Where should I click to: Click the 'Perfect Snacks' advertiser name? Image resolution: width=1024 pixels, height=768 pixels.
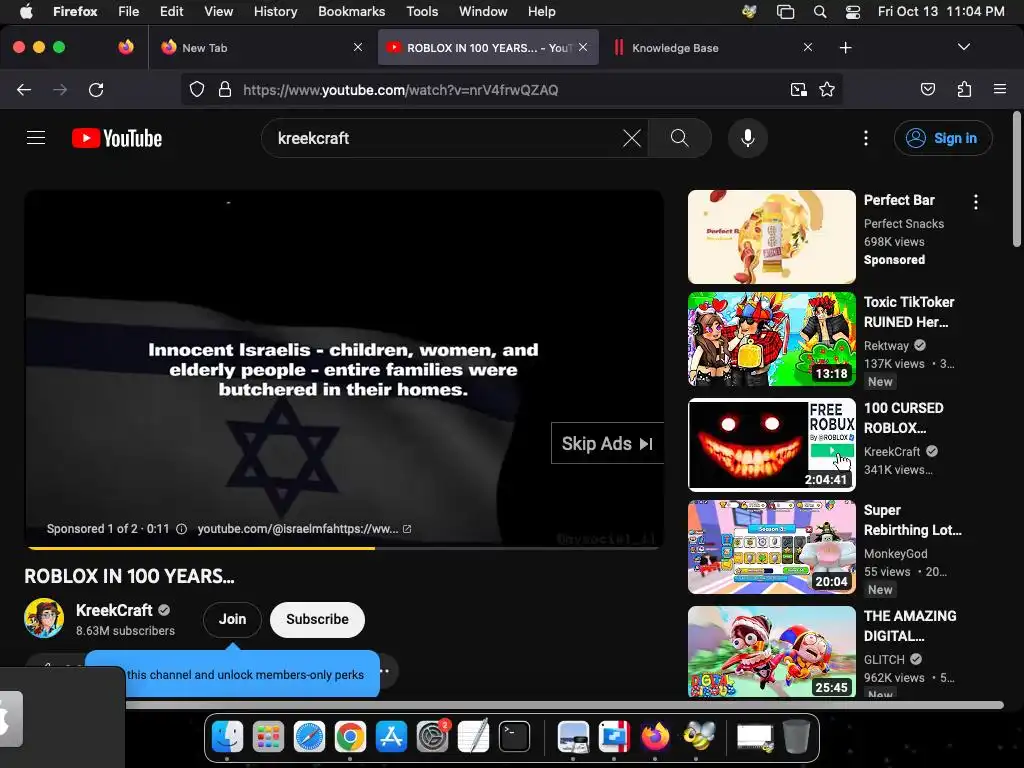(x=904, y=223)
